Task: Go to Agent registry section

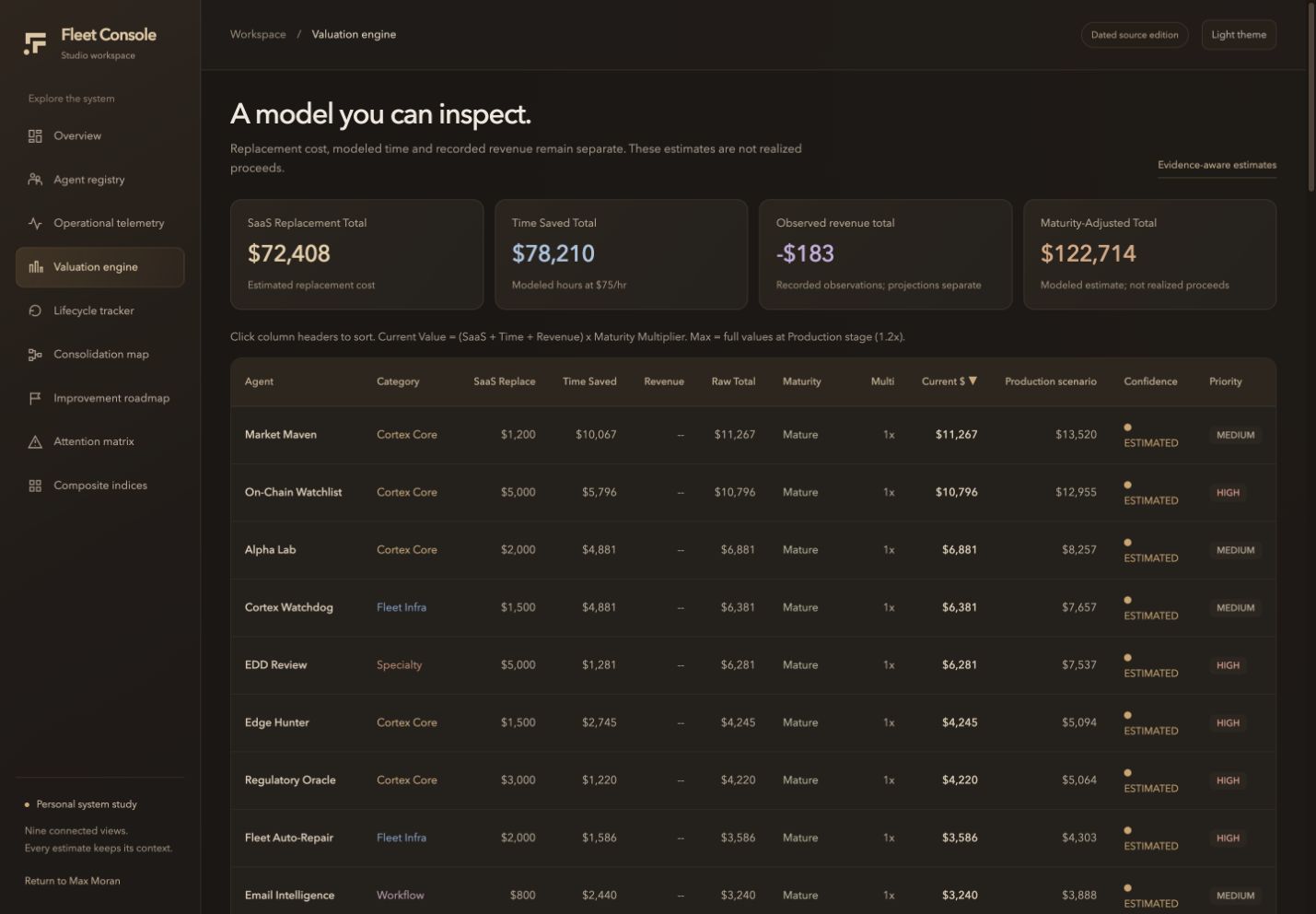Action: (99, 180)
